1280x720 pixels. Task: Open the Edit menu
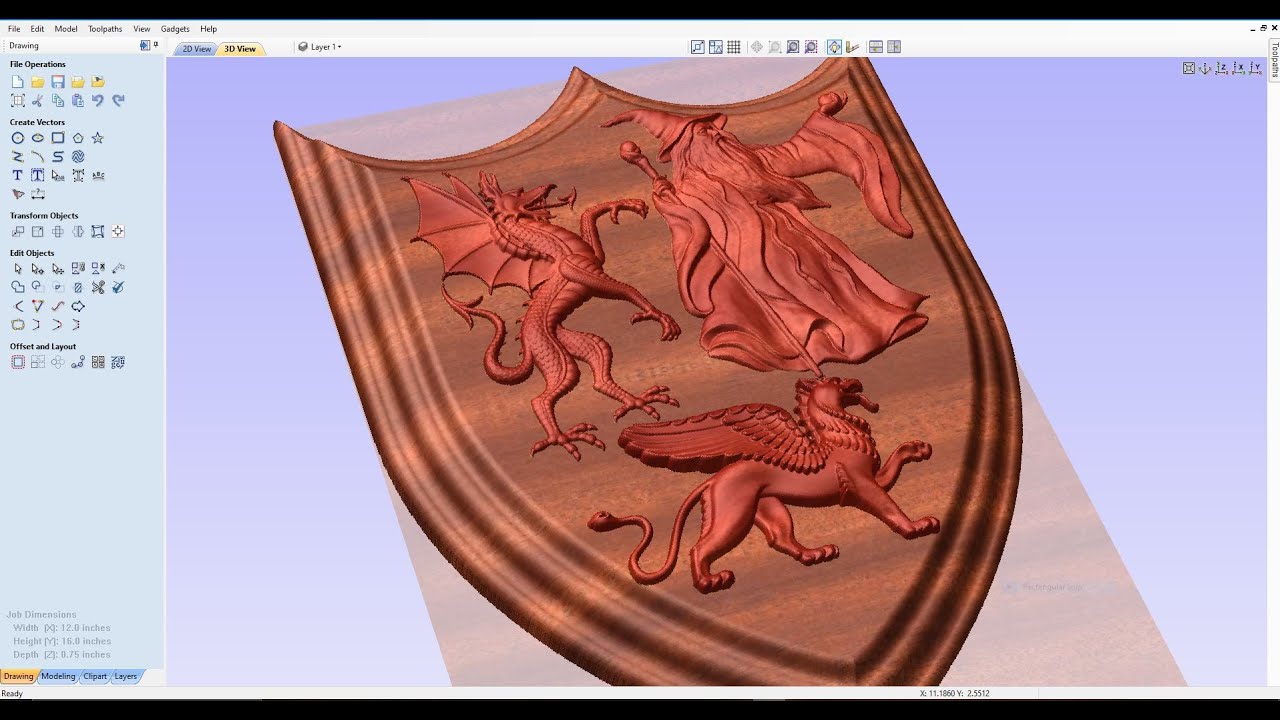37,29
